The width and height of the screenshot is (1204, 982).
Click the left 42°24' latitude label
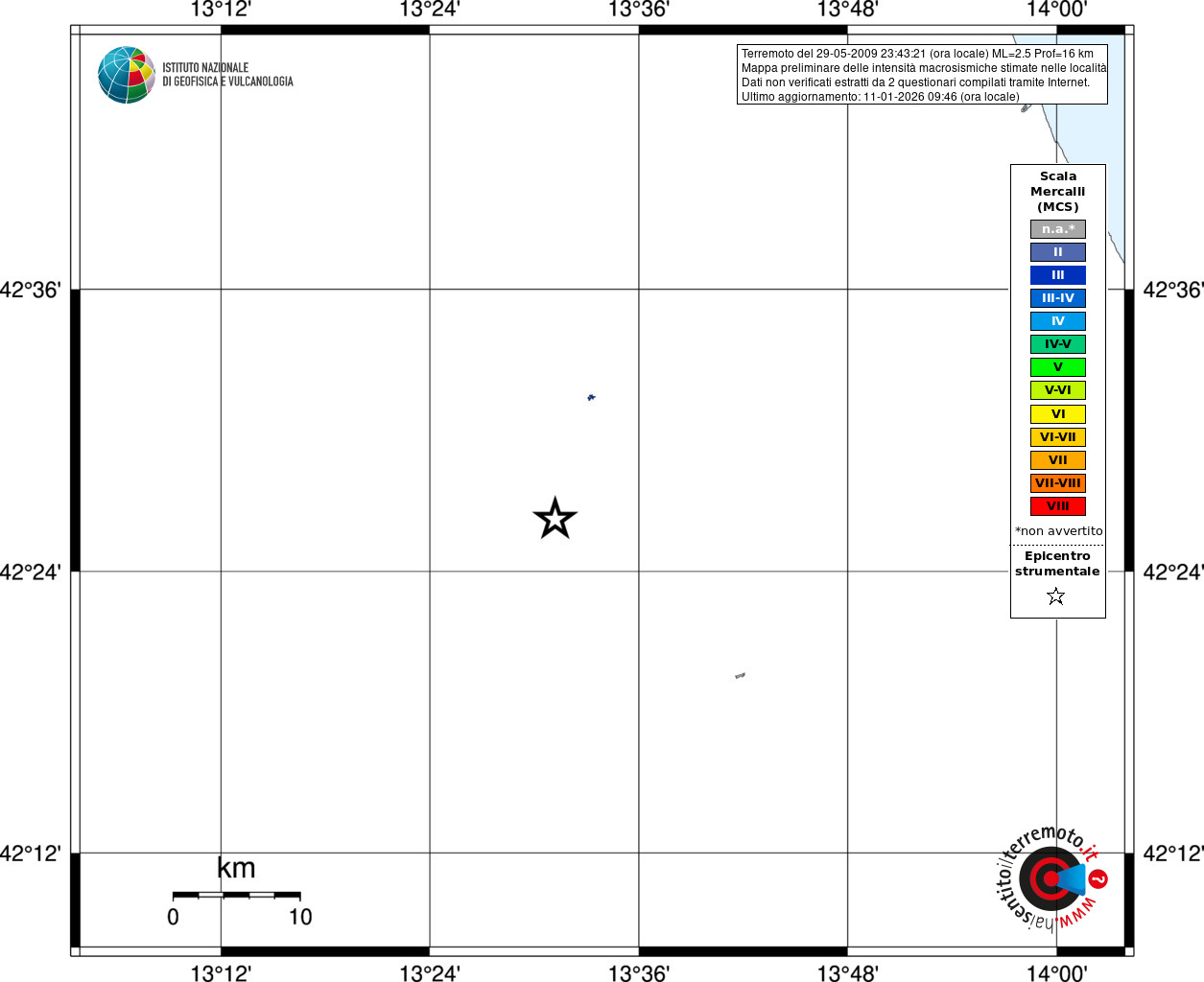click(x=31, y=572)
